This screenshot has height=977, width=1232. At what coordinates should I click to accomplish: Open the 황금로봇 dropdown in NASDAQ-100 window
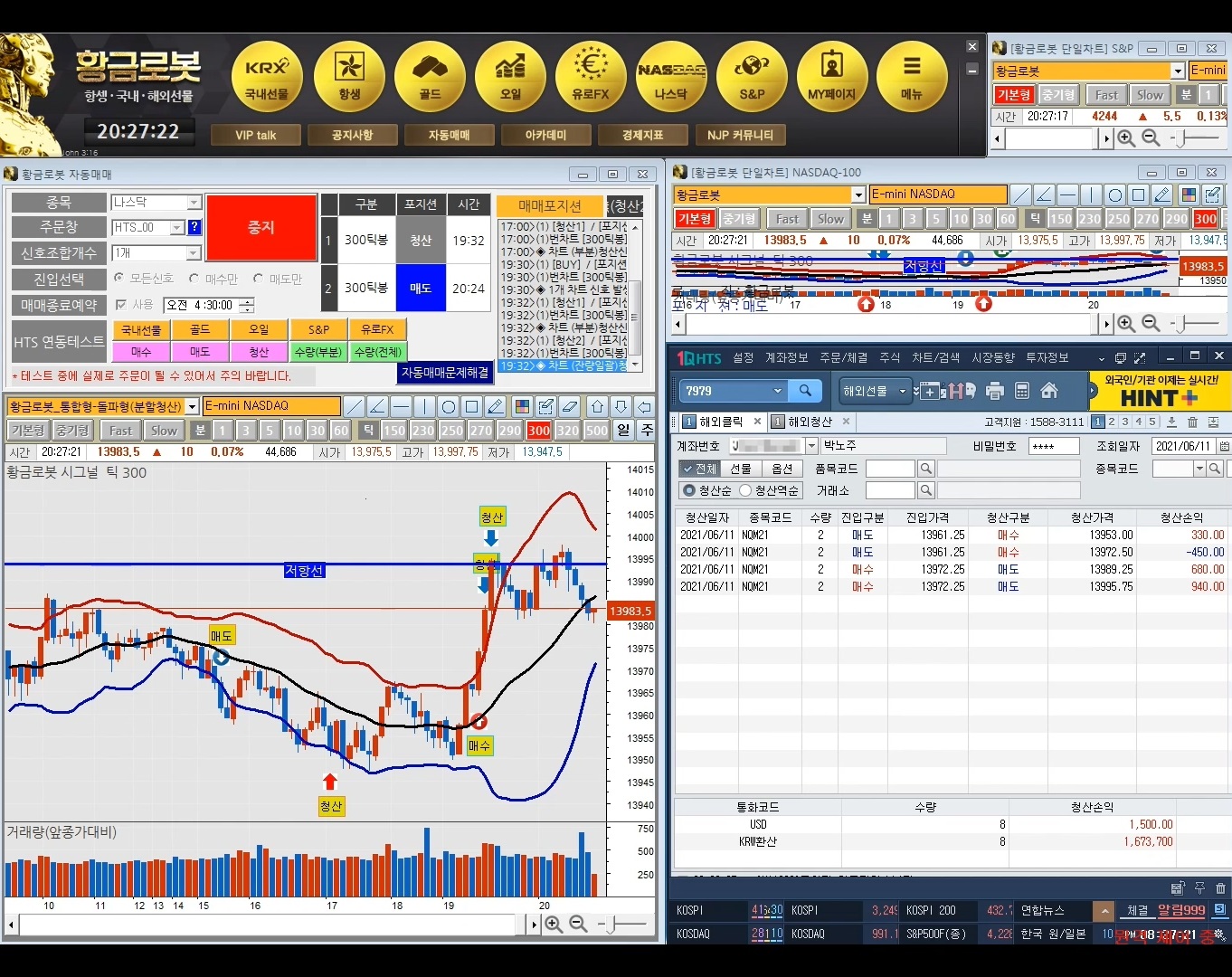click(858, 194)
